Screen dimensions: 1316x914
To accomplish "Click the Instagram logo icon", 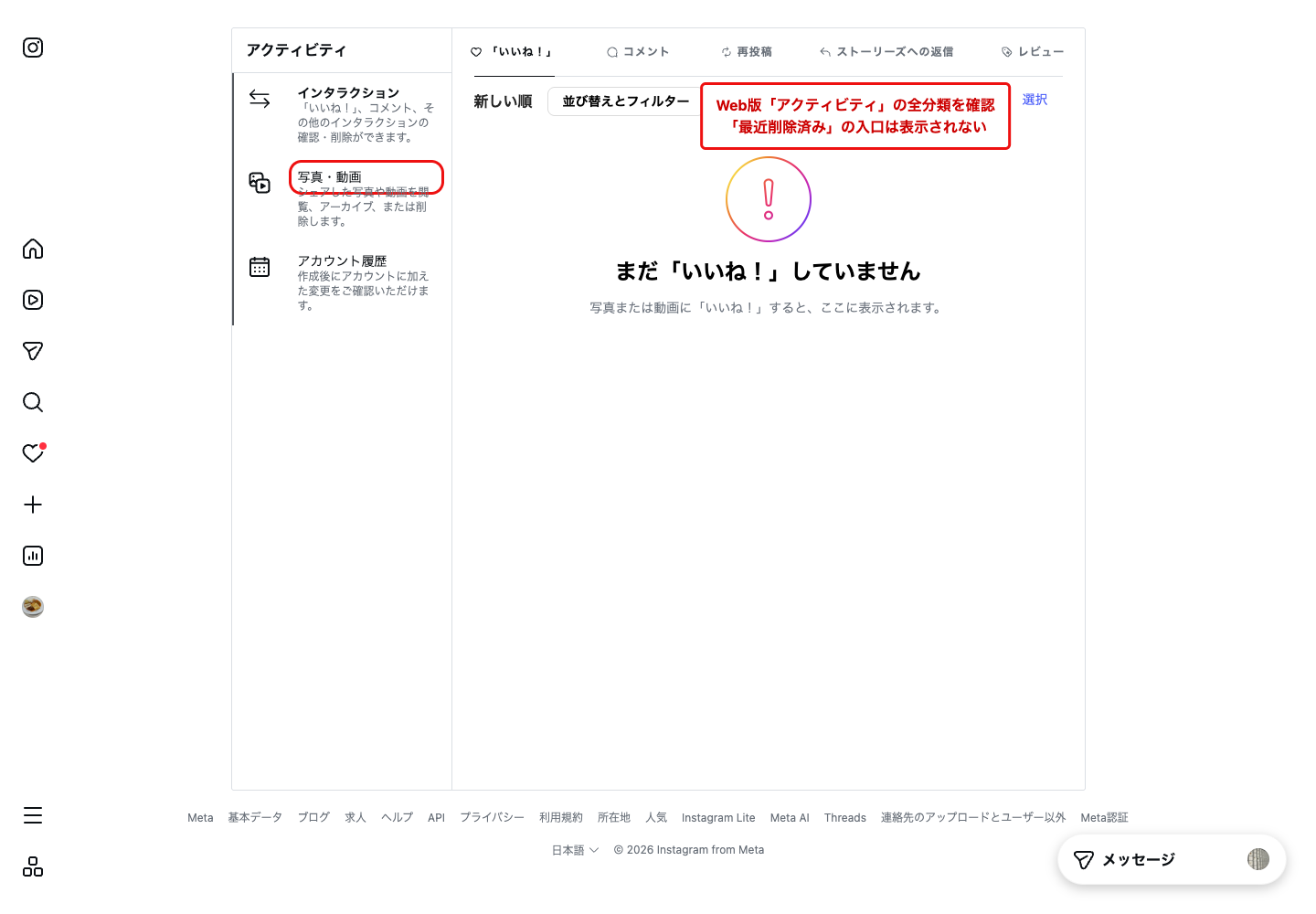I will (33, 48).
